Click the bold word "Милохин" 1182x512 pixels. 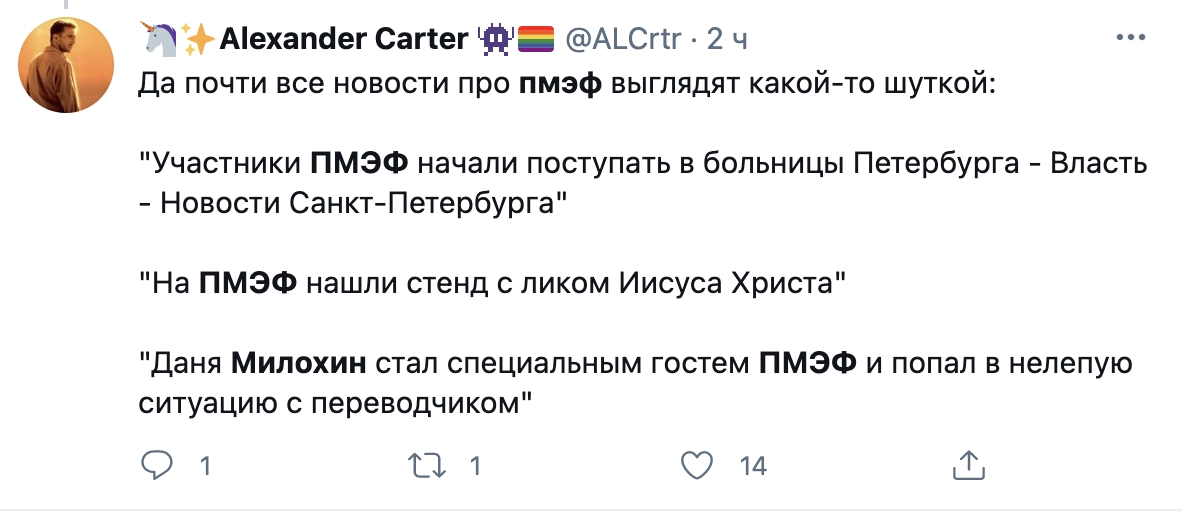pos(297,363)
